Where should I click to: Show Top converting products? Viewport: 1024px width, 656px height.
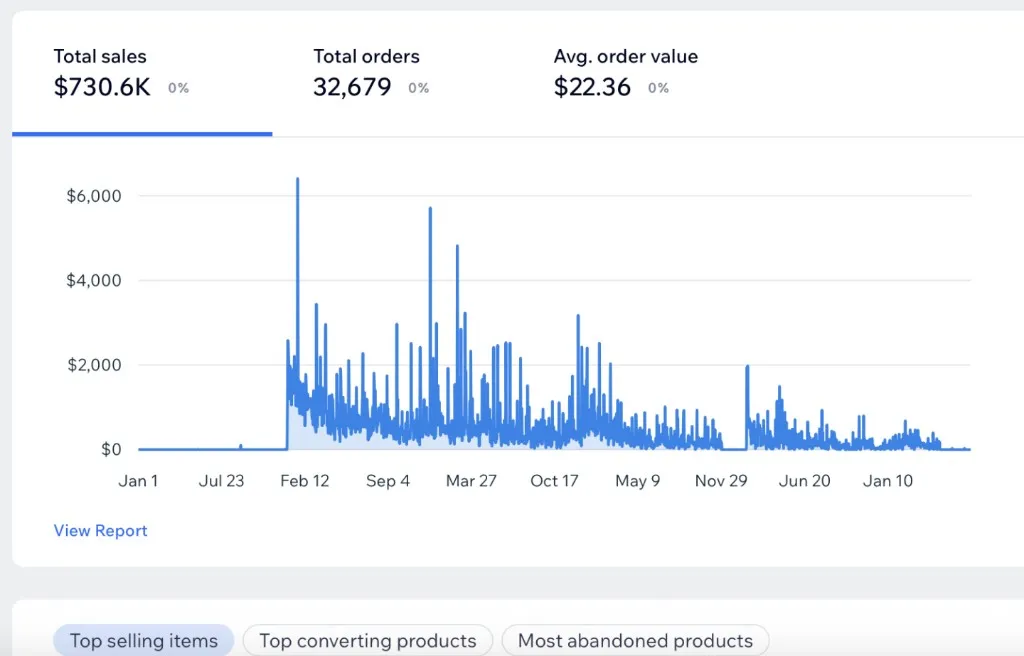[367, 641]
